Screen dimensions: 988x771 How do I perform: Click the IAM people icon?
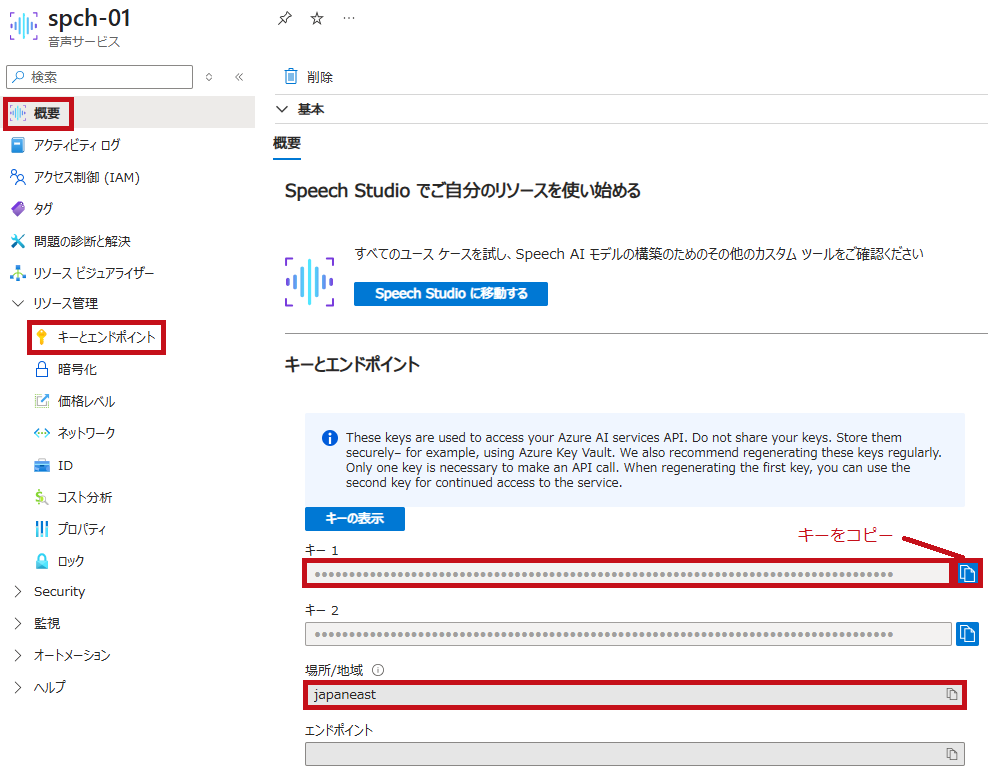18,177
